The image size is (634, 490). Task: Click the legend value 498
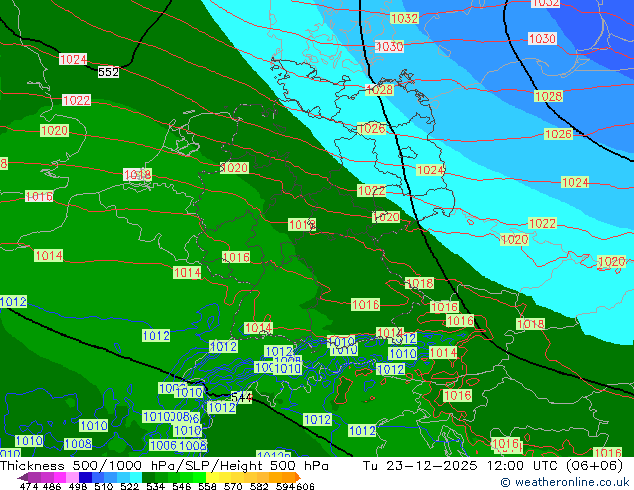(78, 486)
